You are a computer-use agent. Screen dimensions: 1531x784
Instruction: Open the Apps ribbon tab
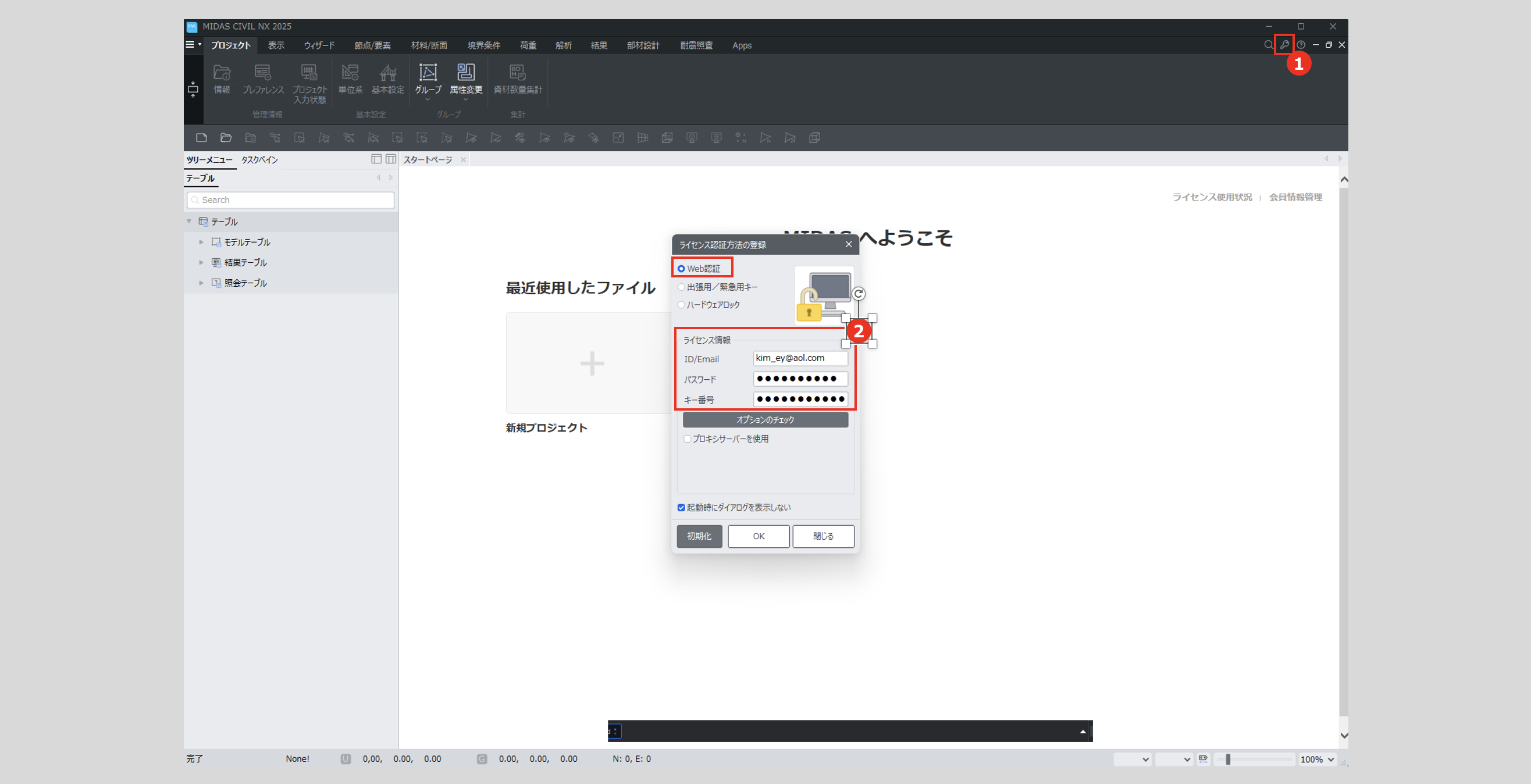tap(742, 45)
